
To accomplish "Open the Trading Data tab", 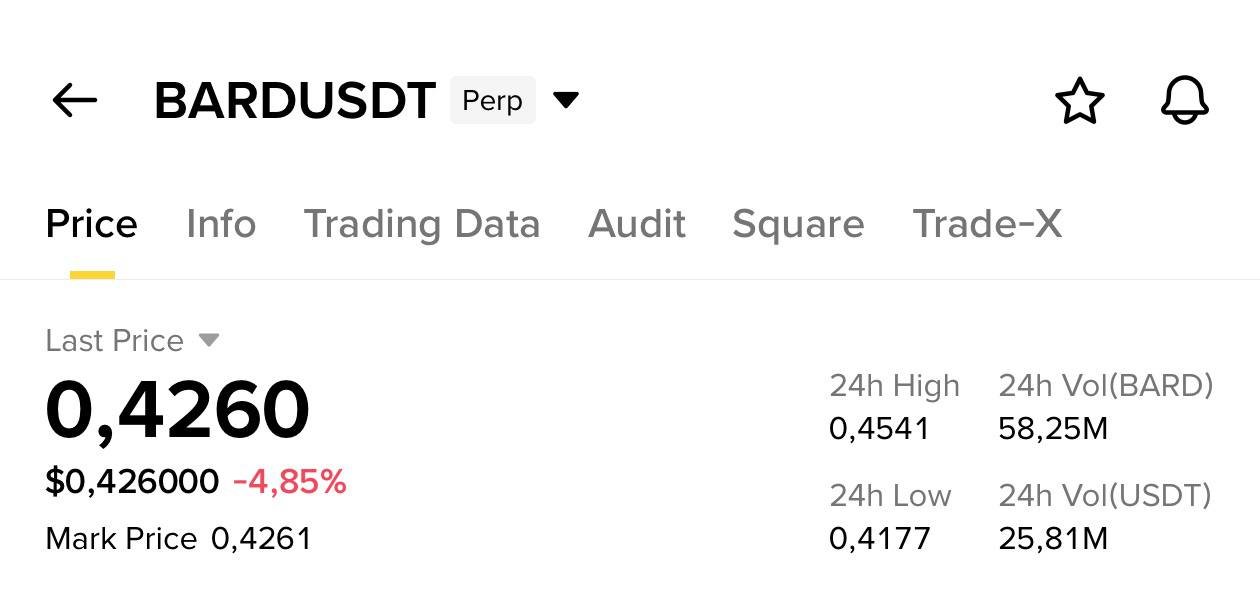I will coord(424,224).
